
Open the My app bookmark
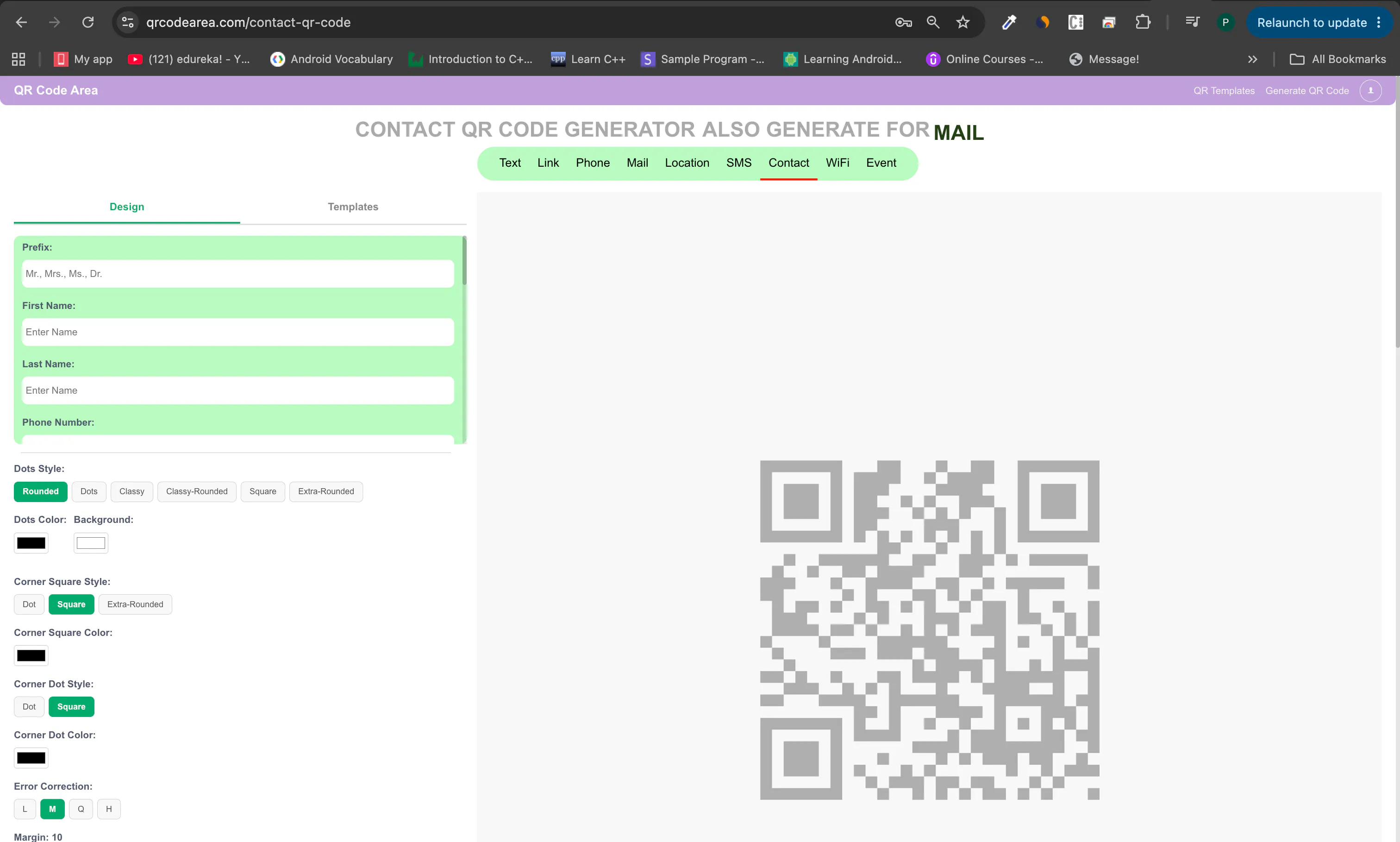83,59
